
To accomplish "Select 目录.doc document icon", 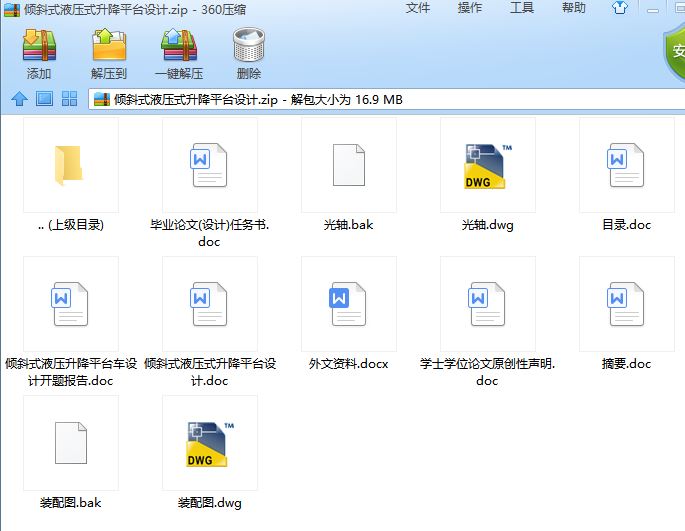I will [x=626, y=165].
